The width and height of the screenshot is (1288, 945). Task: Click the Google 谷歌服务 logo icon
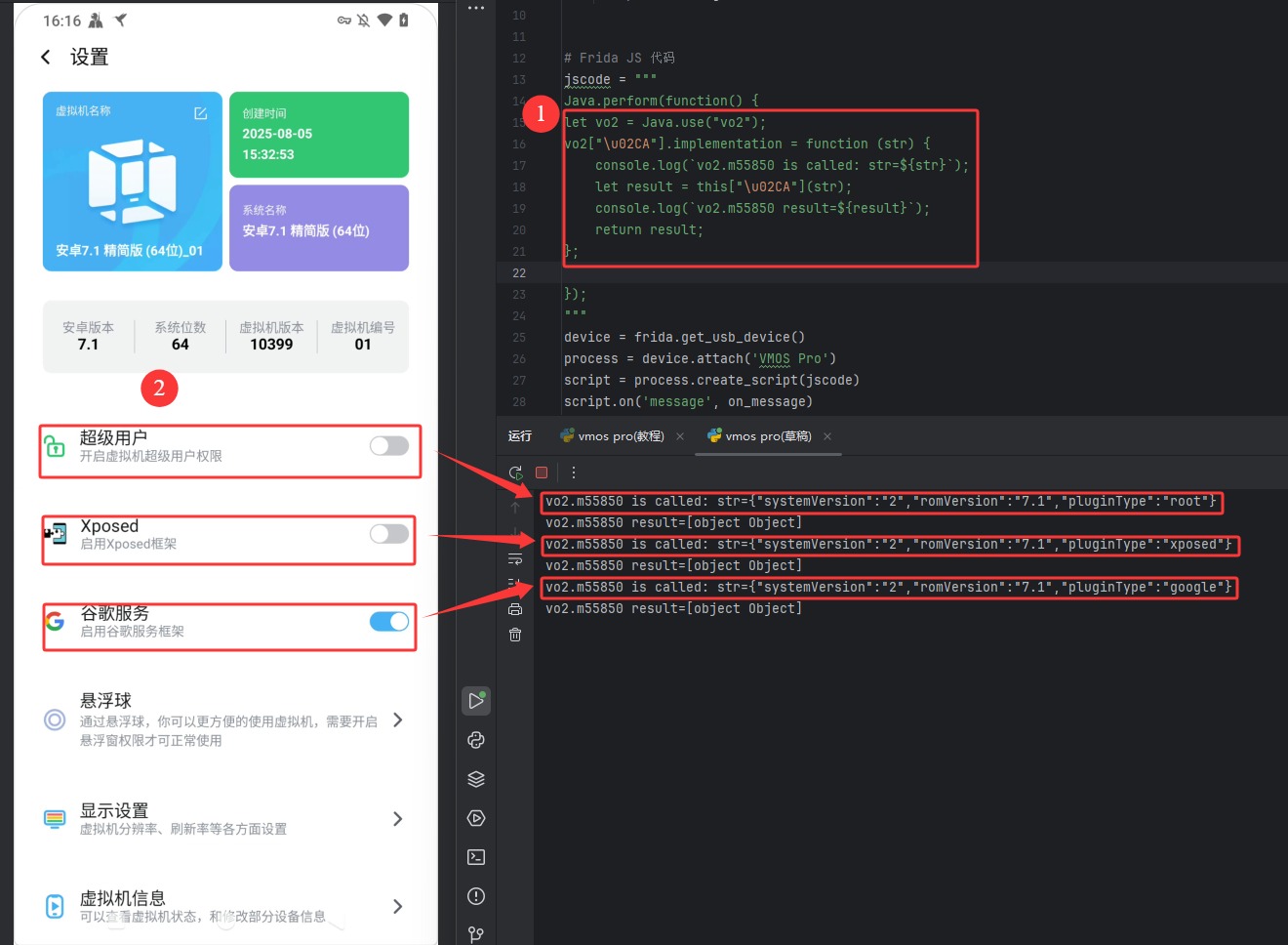coord(56,621)
